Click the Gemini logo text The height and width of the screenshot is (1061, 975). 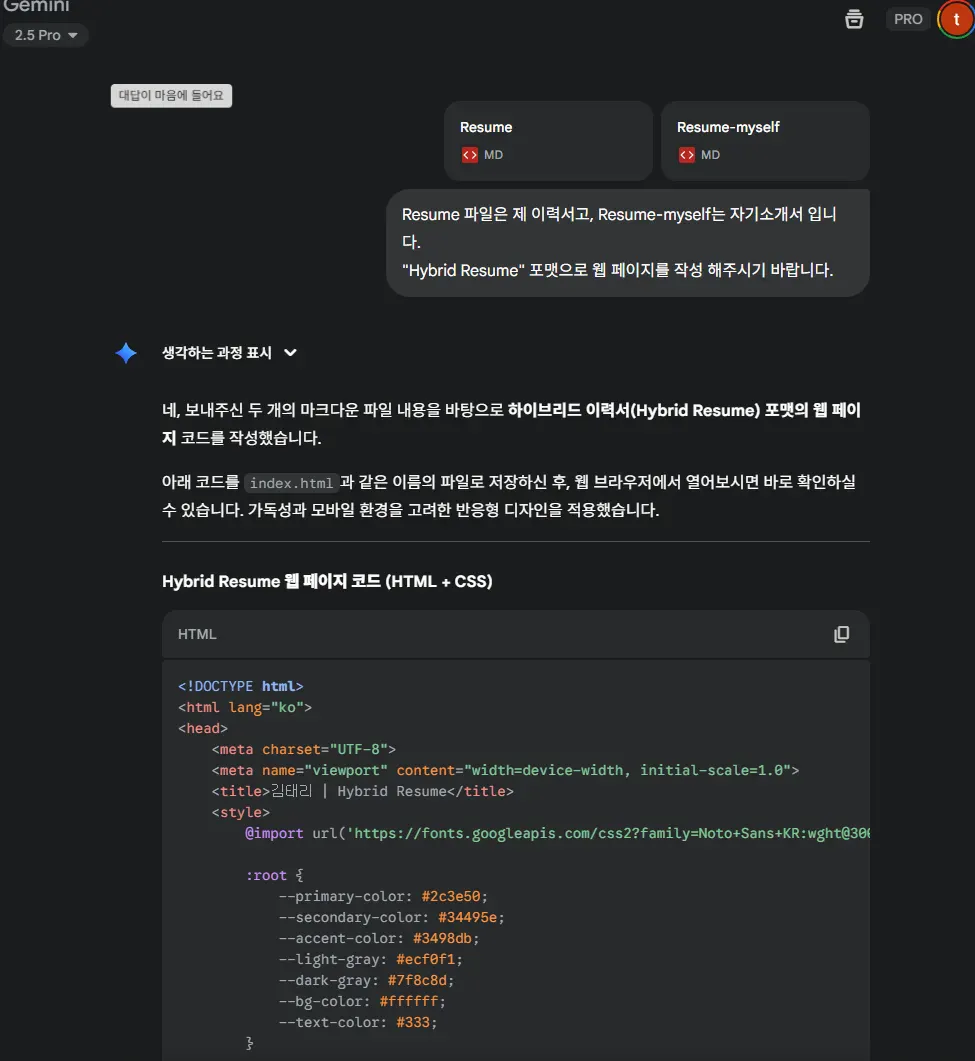click(x=37, y=5)
